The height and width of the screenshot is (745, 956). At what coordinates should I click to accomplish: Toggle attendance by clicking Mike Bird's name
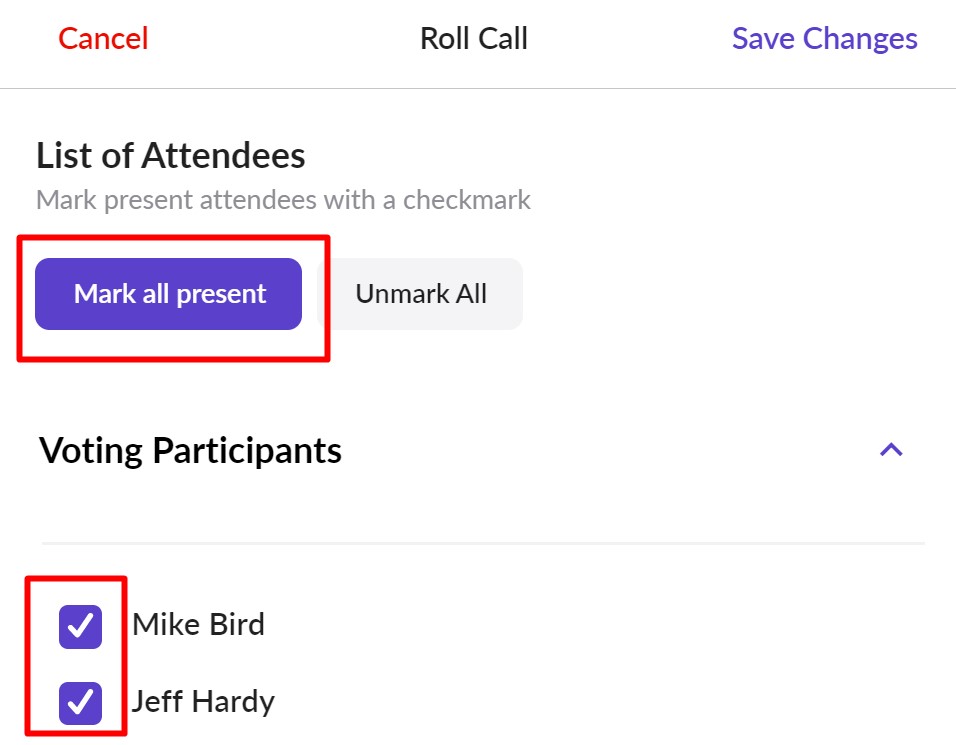[198, 625]
